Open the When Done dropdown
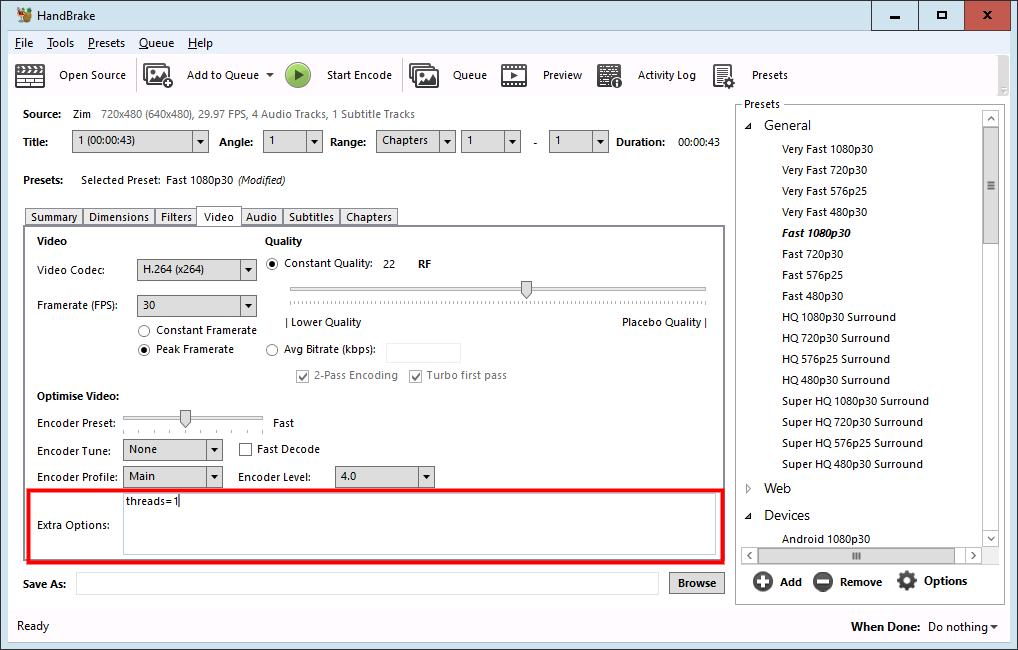 (x=963, y=627)
